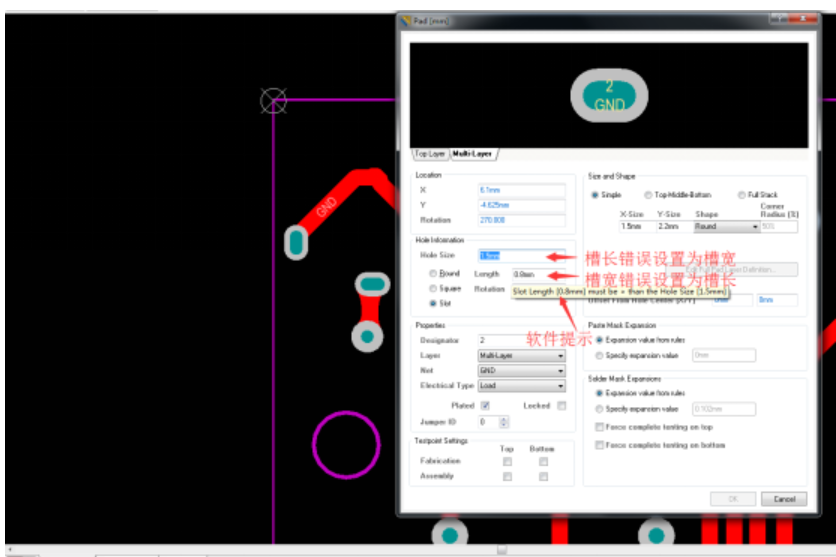This screenshot has height=557, width=836.
Task: Click the origin crosshair marker on the PCB
Action: (274, 100)
